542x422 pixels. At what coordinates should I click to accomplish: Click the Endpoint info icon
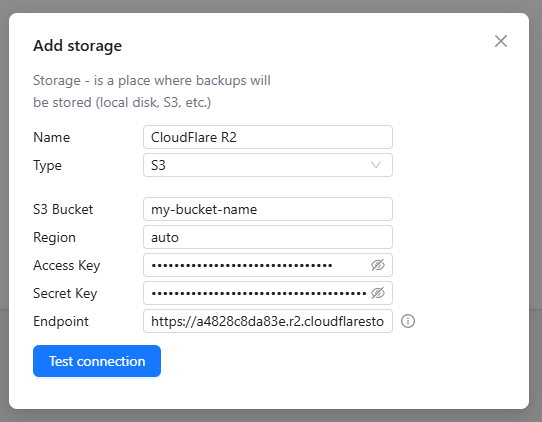tap(408, 321)
